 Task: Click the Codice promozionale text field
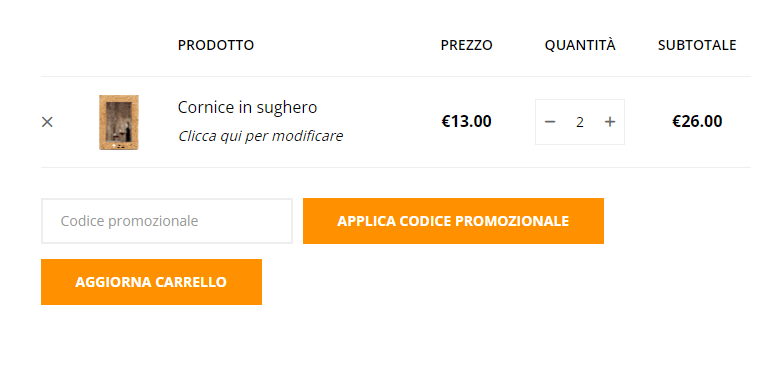[167, 221]
